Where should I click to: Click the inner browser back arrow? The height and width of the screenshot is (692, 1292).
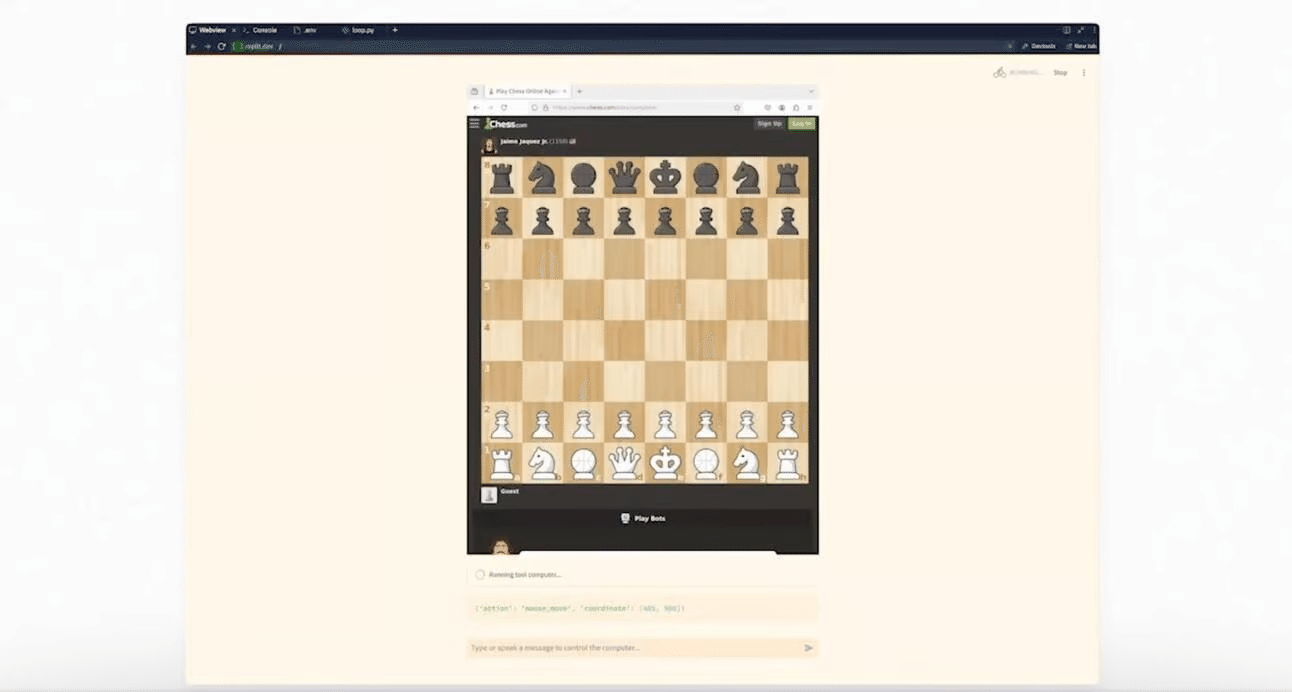[476, 107]
